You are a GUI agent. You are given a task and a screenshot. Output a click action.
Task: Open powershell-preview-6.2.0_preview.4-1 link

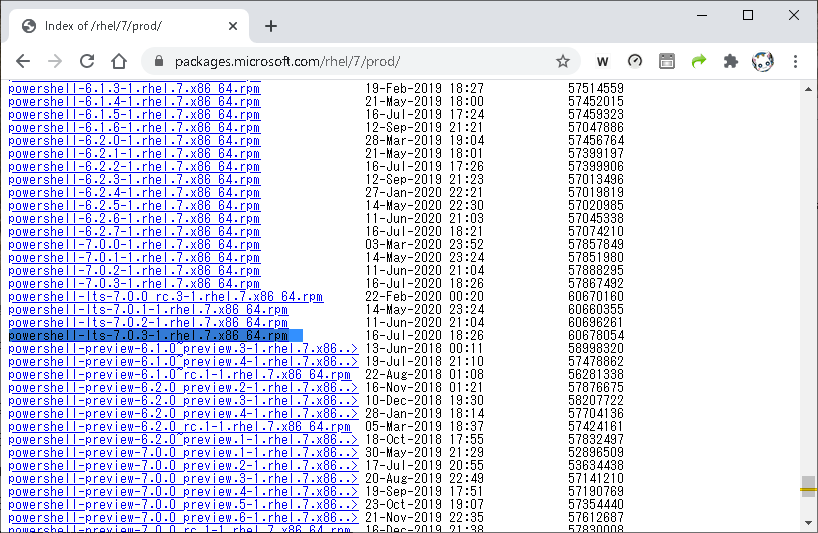(183, 414)
